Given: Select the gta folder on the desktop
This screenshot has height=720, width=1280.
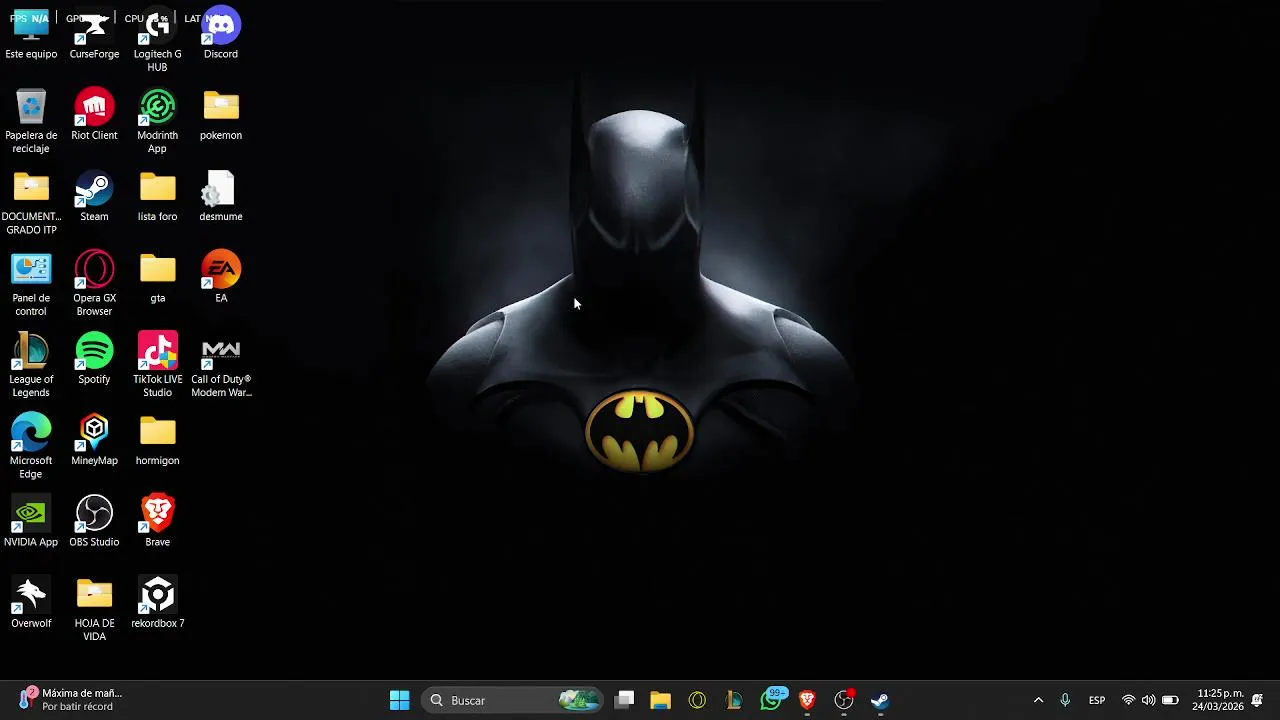Looking at the screenshot, I should coord(157,278).
